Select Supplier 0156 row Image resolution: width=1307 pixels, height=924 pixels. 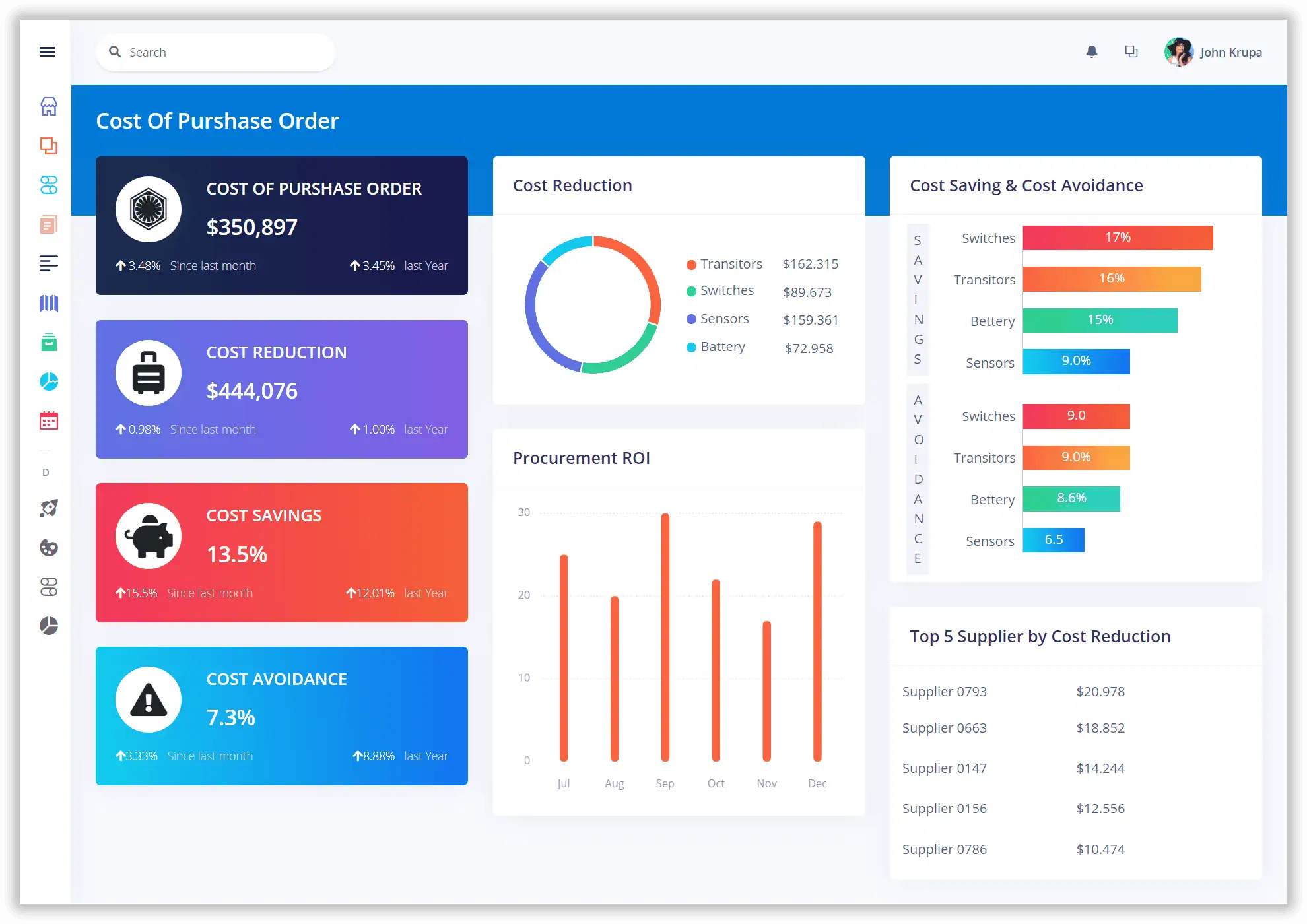[1076, 808]
